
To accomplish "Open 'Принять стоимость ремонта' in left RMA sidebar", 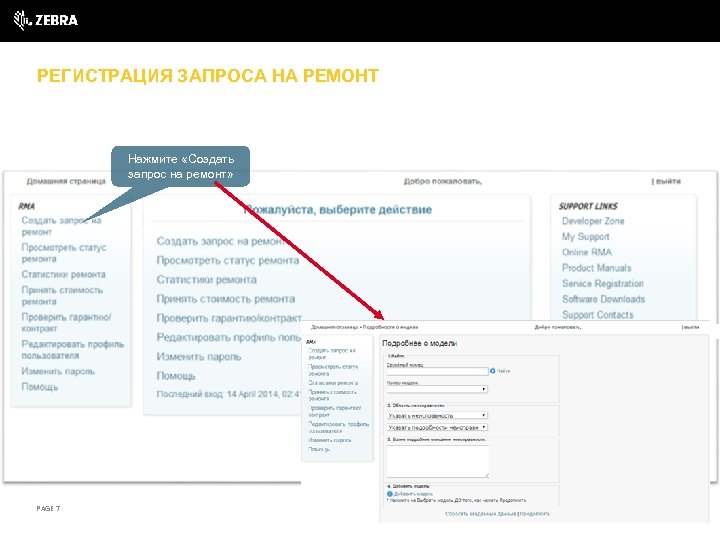I will pos(62,296).
